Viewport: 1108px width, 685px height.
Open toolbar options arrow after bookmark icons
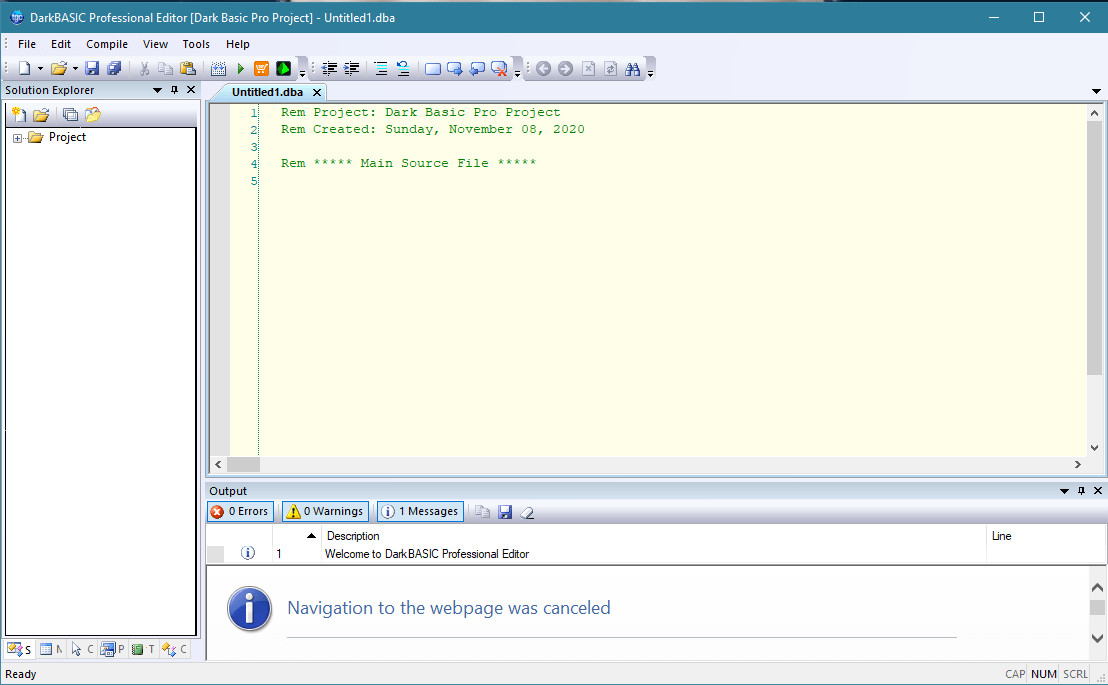click(517, 71)
